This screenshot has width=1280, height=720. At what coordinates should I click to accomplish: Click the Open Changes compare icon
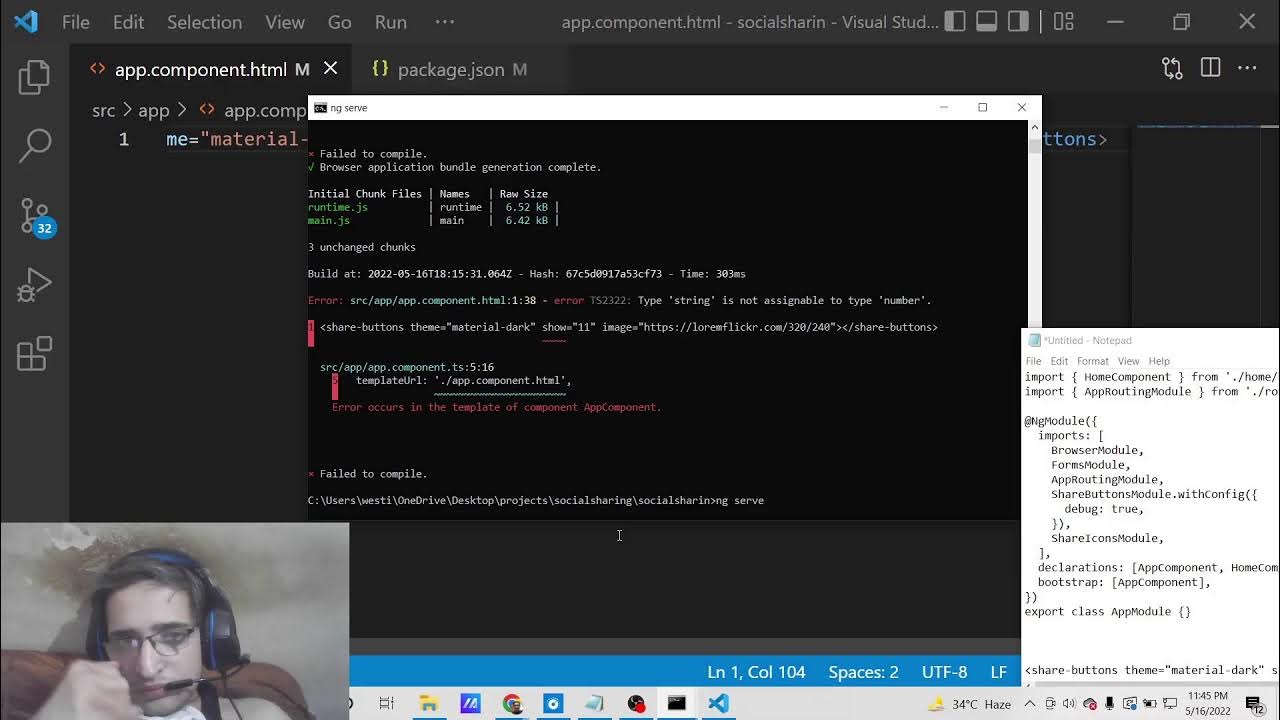tap(1172, 68)
